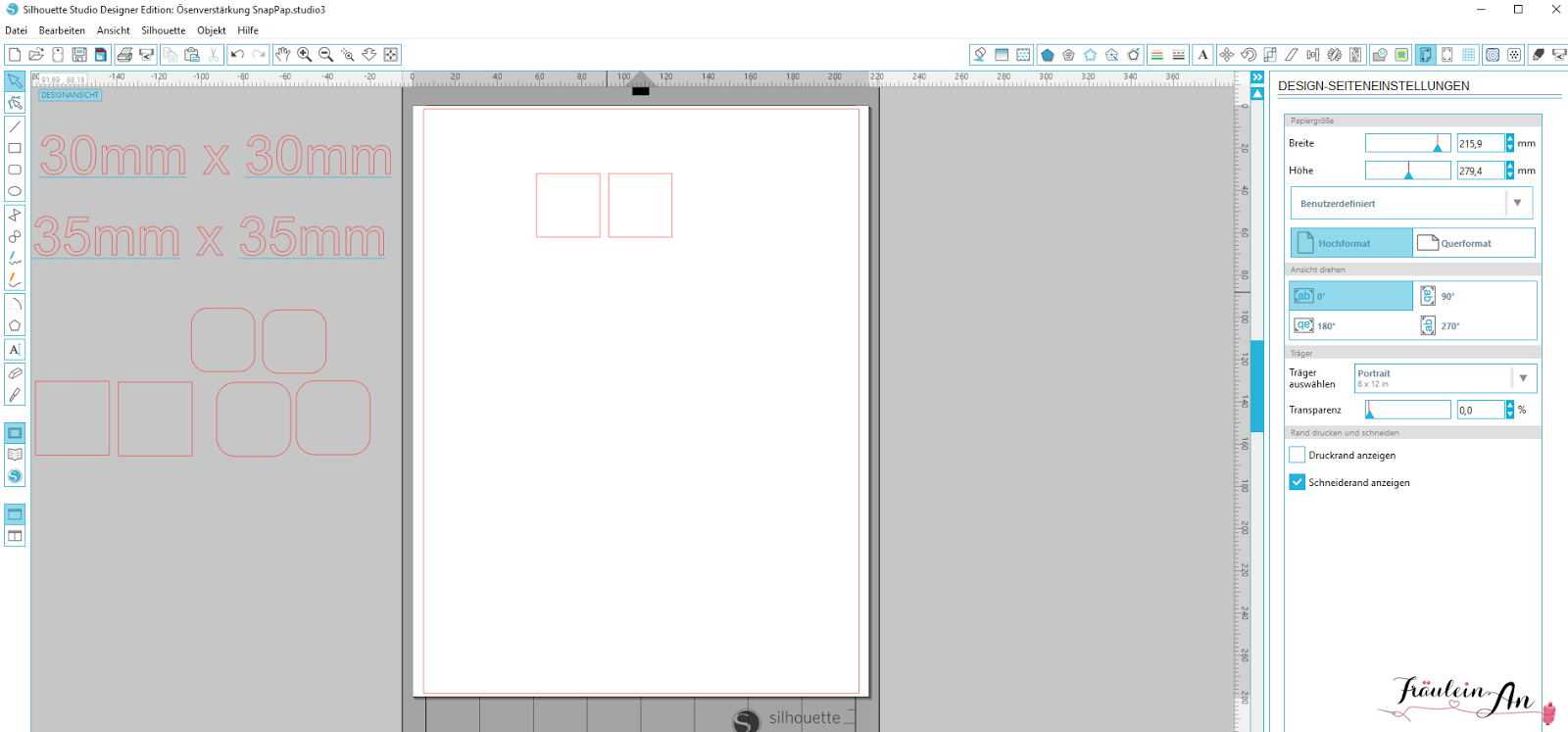Viewport: 1568px width, 732px height.
Task: Open the Grid settings icon
Action: (x=1468, y=55)
